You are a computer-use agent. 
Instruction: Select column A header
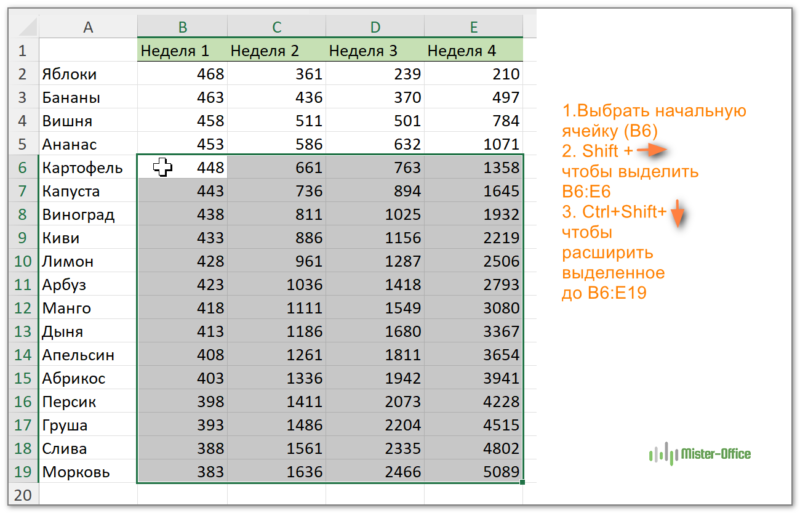(x=87, y=28)
